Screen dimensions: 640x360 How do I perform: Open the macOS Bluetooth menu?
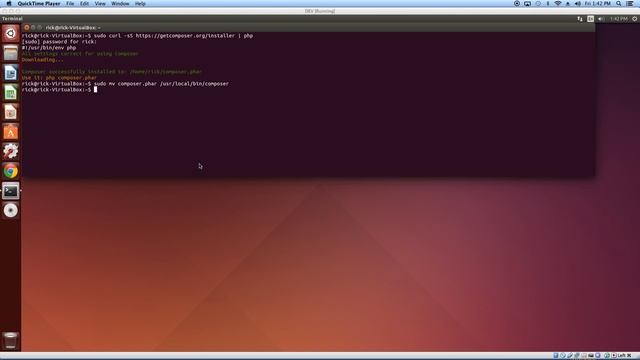[x=548, y=3]
